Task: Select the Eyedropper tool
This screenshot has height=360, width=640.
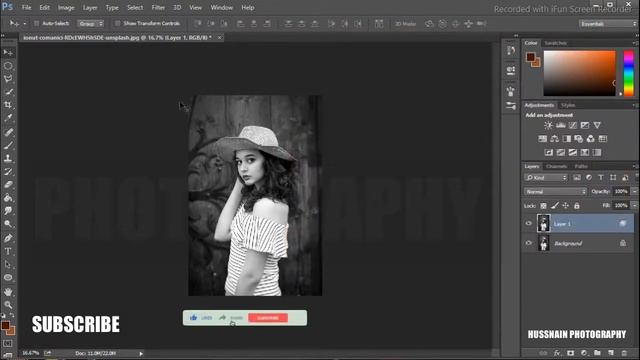Action: tap(8, 118)
